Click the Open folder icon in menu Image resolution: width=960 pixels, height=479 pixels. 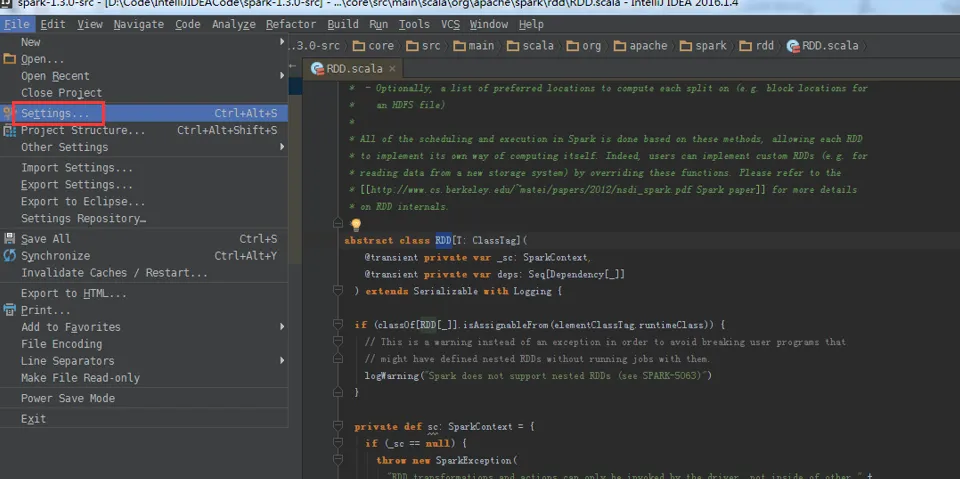coord(10,59)
